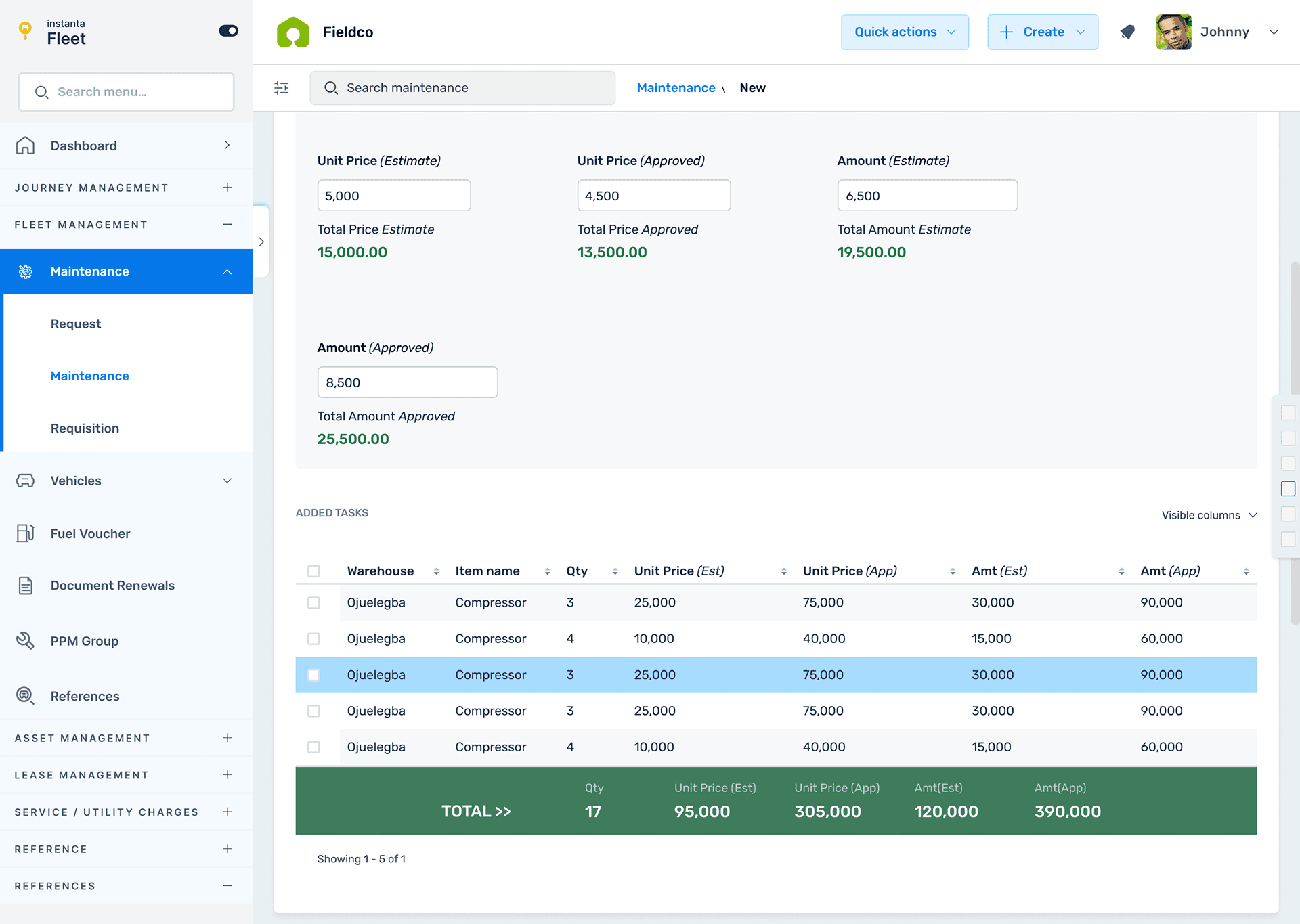The height and width of the screenshot is (924, 1300).
Task: Click the References search icon
Action: click(x=25, y=695)
